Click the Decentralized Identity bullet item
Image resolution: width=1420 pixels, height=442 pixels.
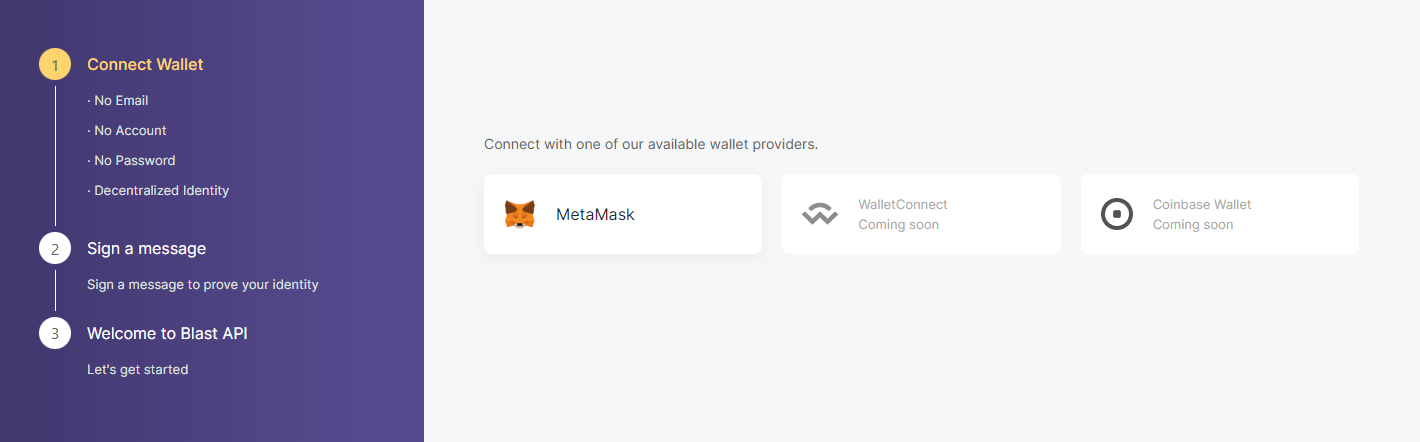(x=158, y=191)
